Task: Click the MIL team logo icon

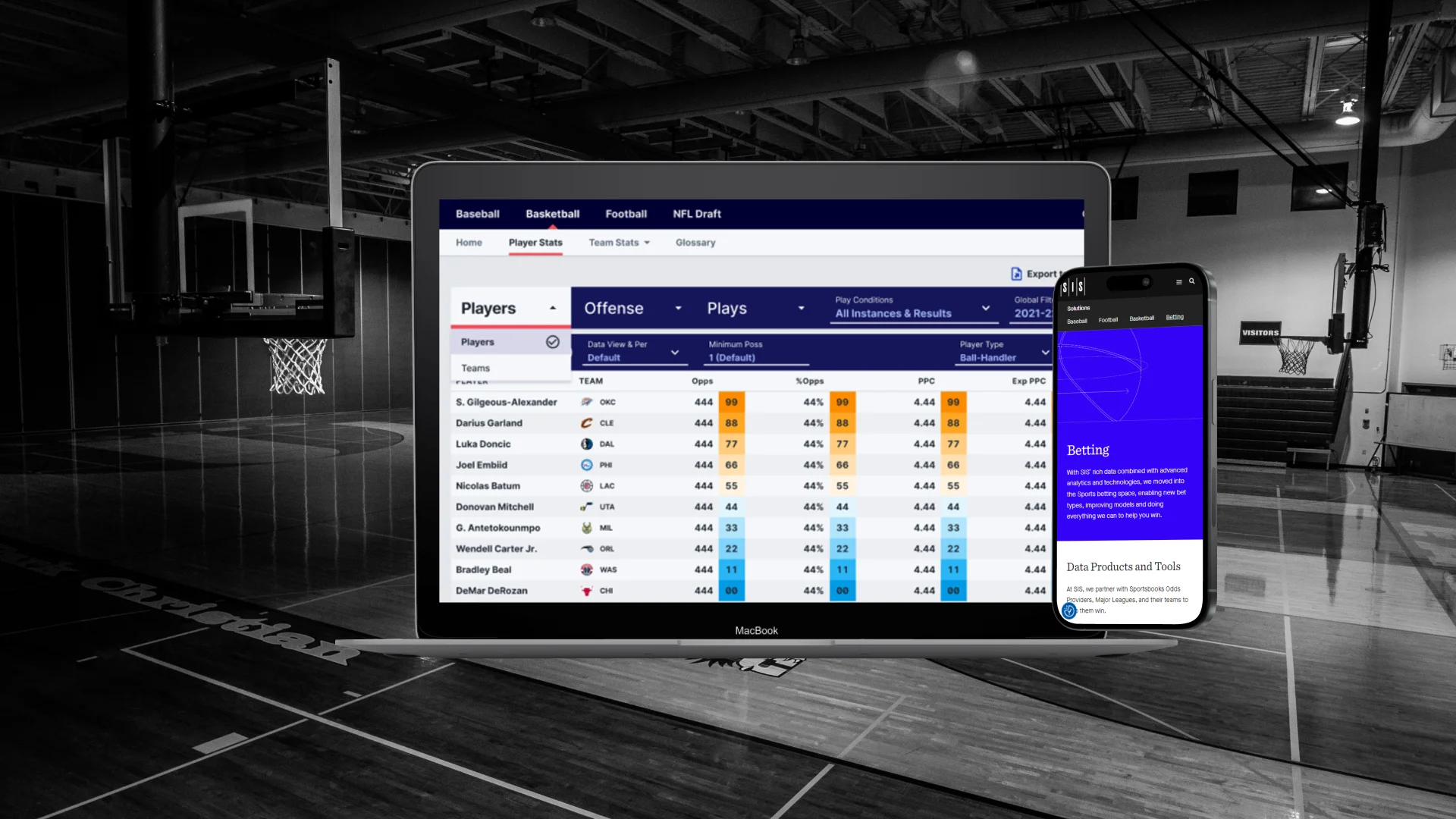Action: tap(585, 527)
